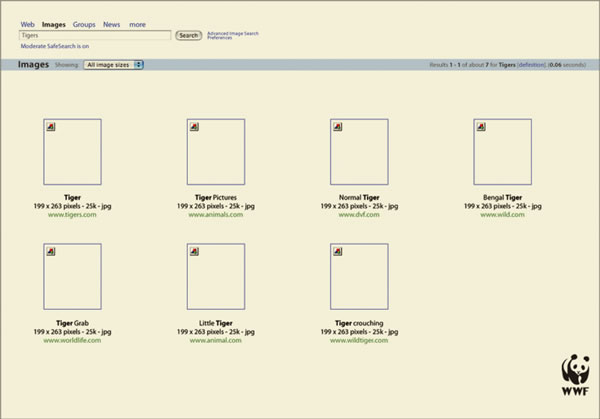The width and height of the screenshot is (600, 419).
Task: Open the www.tigers.com link
Action: [x=72, y=214]
